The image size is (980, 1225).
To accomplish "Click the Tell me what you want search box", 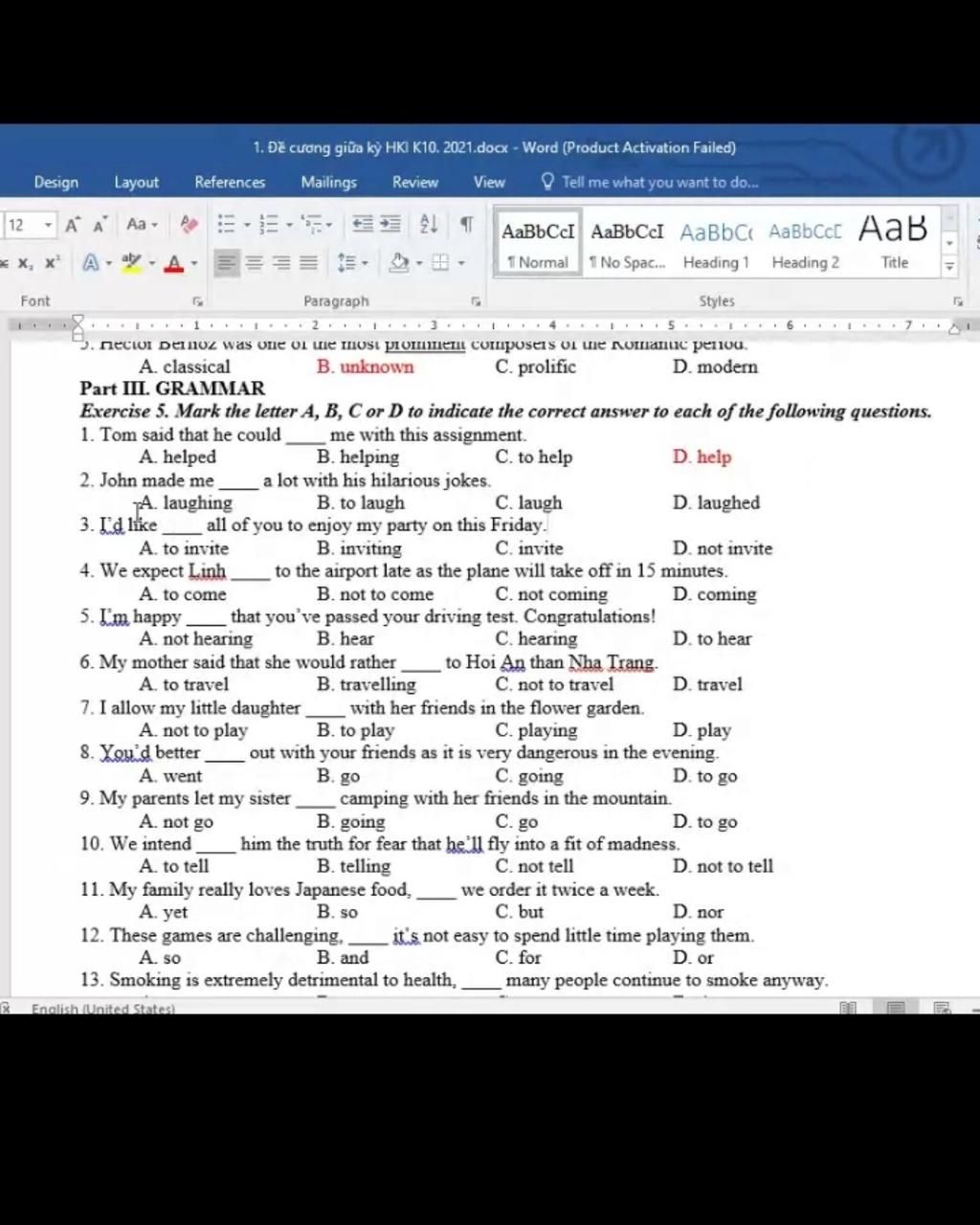I will click(651, 182).
